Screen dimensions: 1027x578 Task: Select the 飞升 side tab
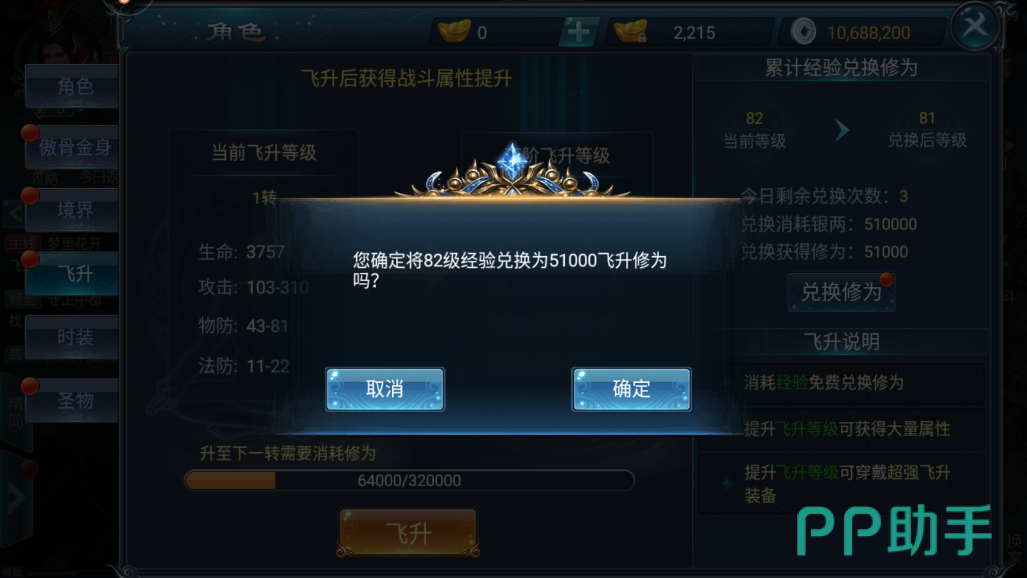pos(72,274)
